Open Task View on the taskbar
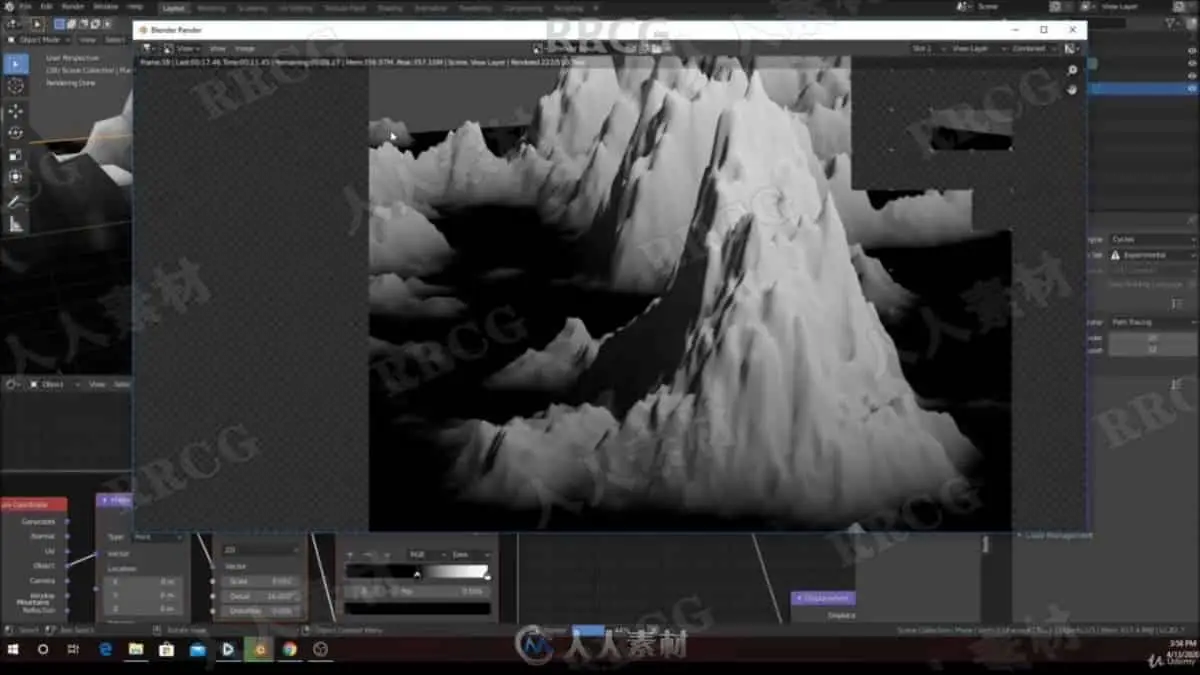Screen dimensions: 1200x675 74,649
